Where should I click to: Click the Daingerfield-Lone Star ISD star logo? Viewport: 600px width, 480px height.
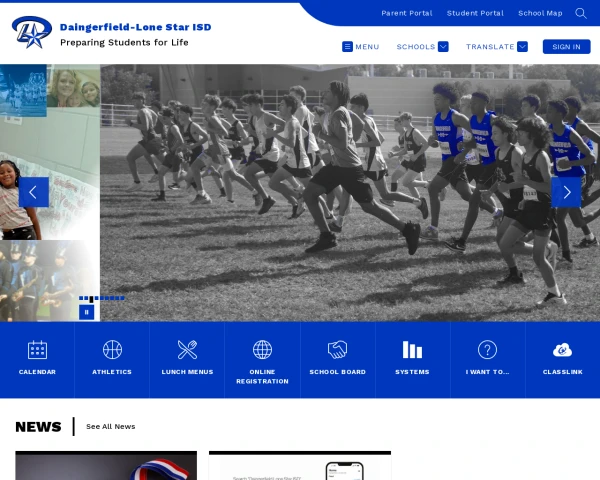click(x=32, y=32)
